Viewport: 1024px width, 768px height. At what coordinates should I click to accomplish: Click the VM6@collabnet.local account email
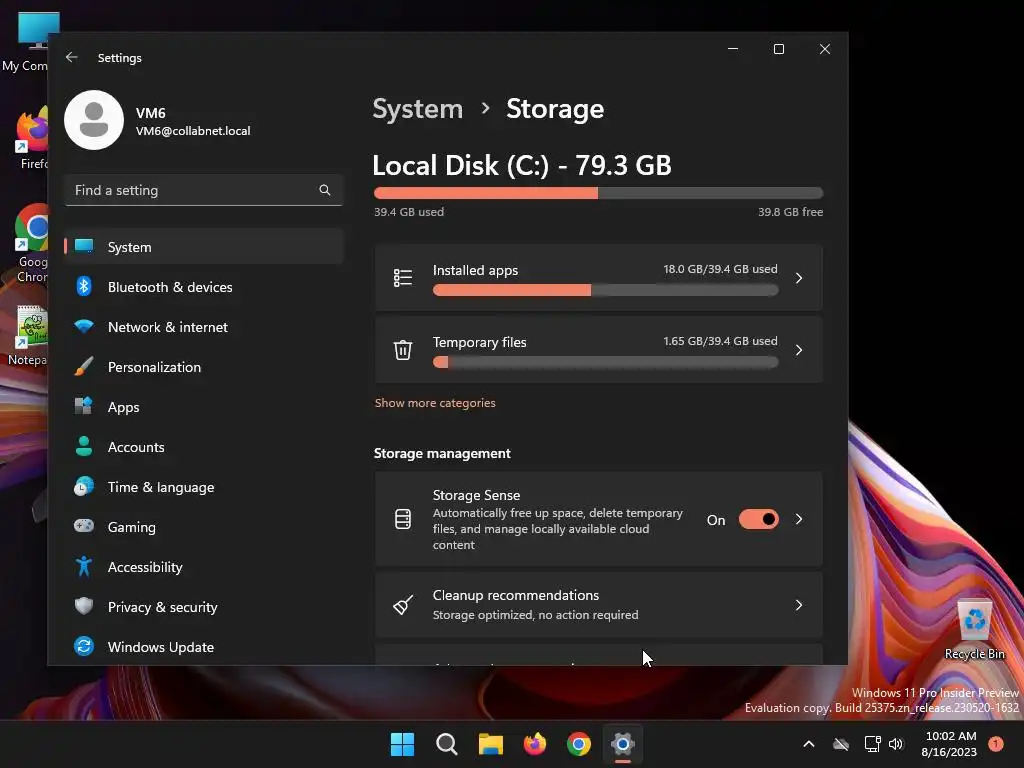coord(193,131)
